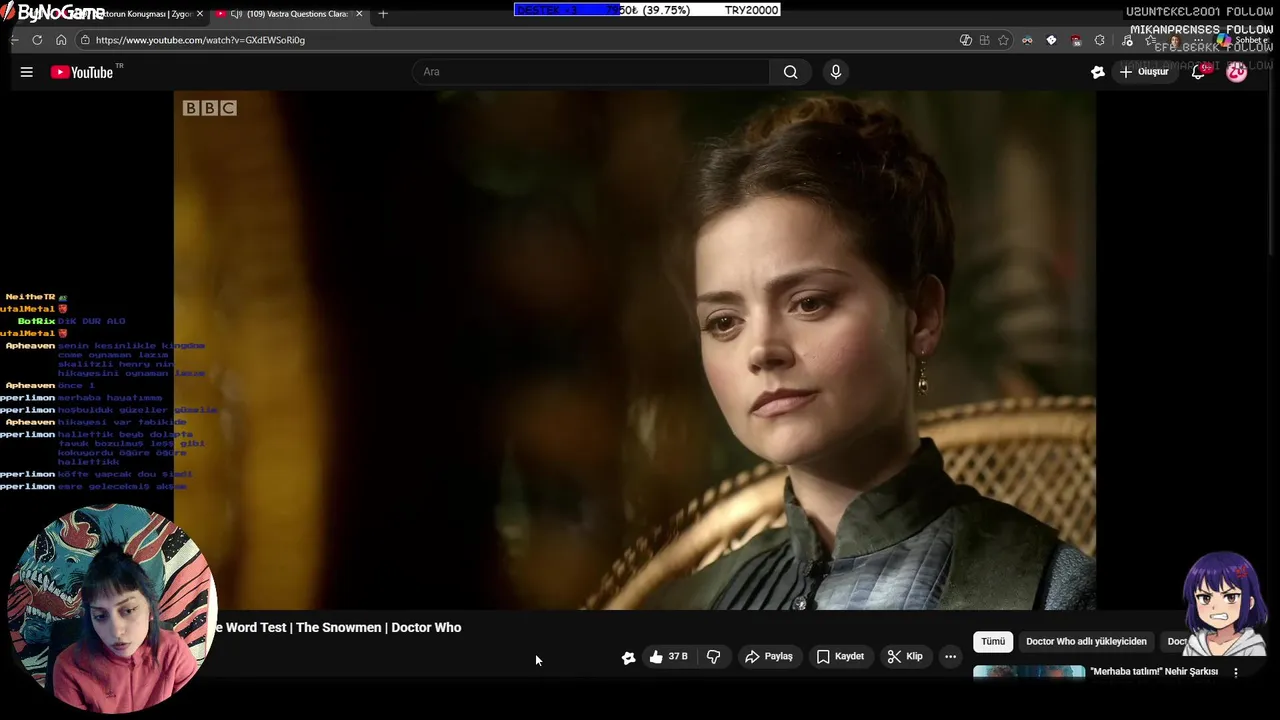Open the media control music icon
Viewport: 1280px width, 720px height.
pyautogui.click(x=1127, y=40)
